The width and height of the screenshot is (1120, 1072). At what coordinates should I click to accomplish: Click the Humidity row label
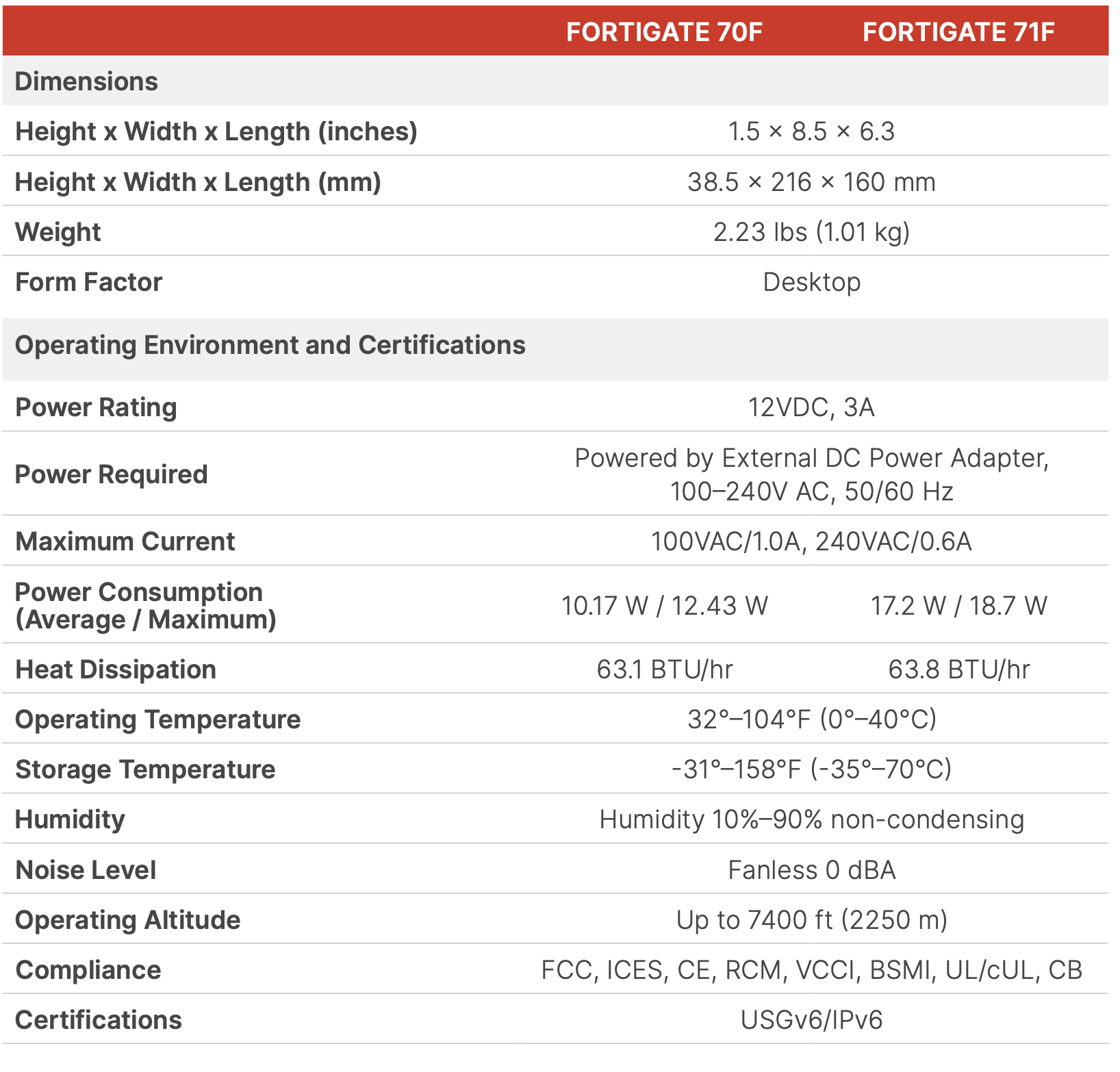[70, 819]
